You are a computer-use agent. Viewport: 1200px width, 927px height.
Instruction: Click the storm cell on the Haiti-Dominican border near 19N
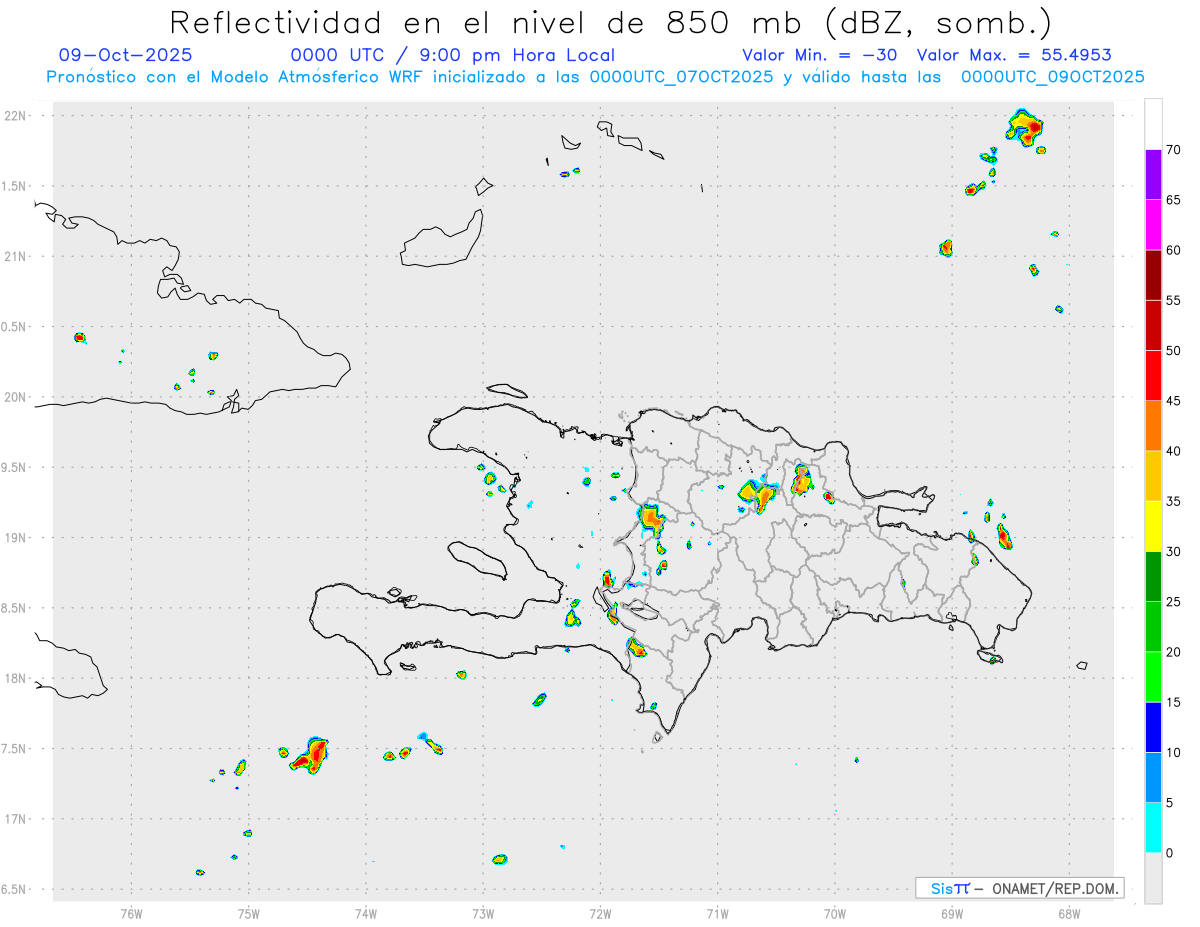click(x=652, y=520)
